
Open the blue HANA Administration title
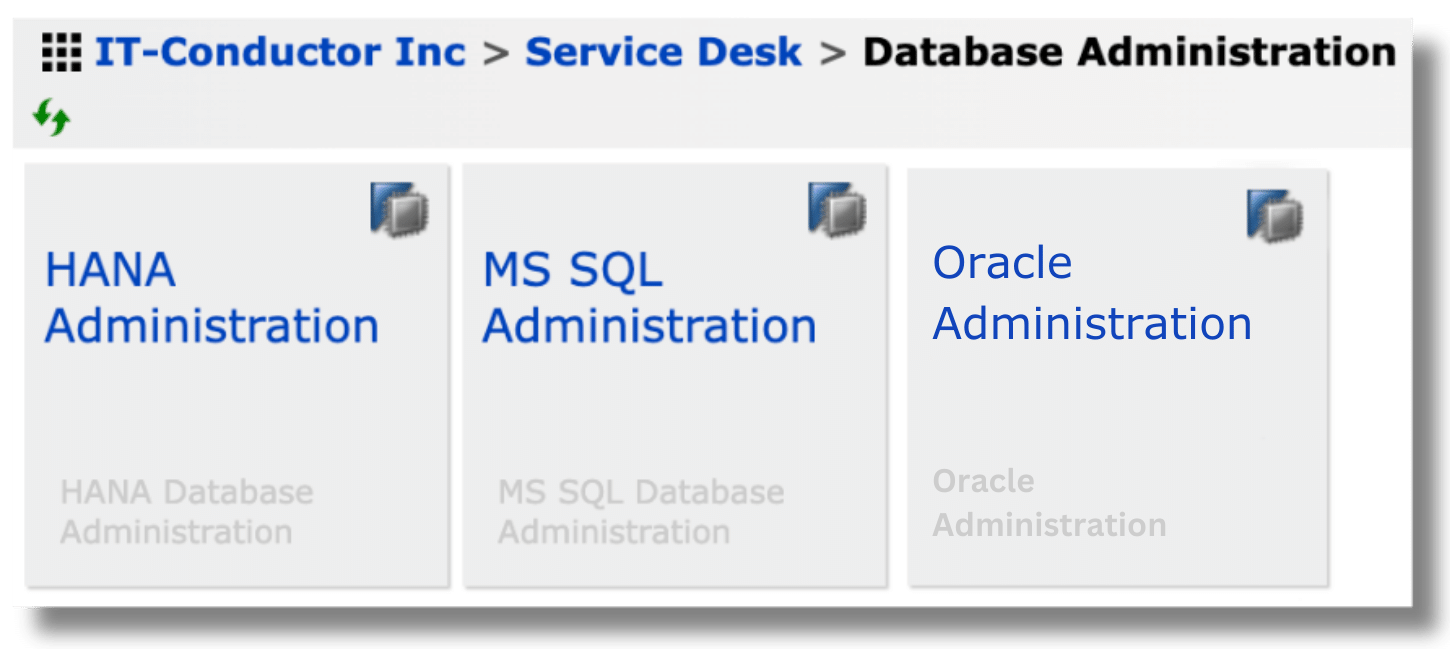(x=211, y=298)
